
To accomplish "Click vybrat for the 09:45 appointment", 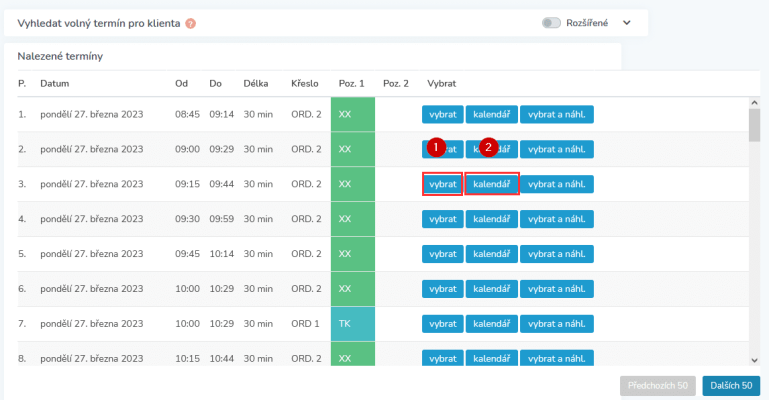I will click(442, 254).
